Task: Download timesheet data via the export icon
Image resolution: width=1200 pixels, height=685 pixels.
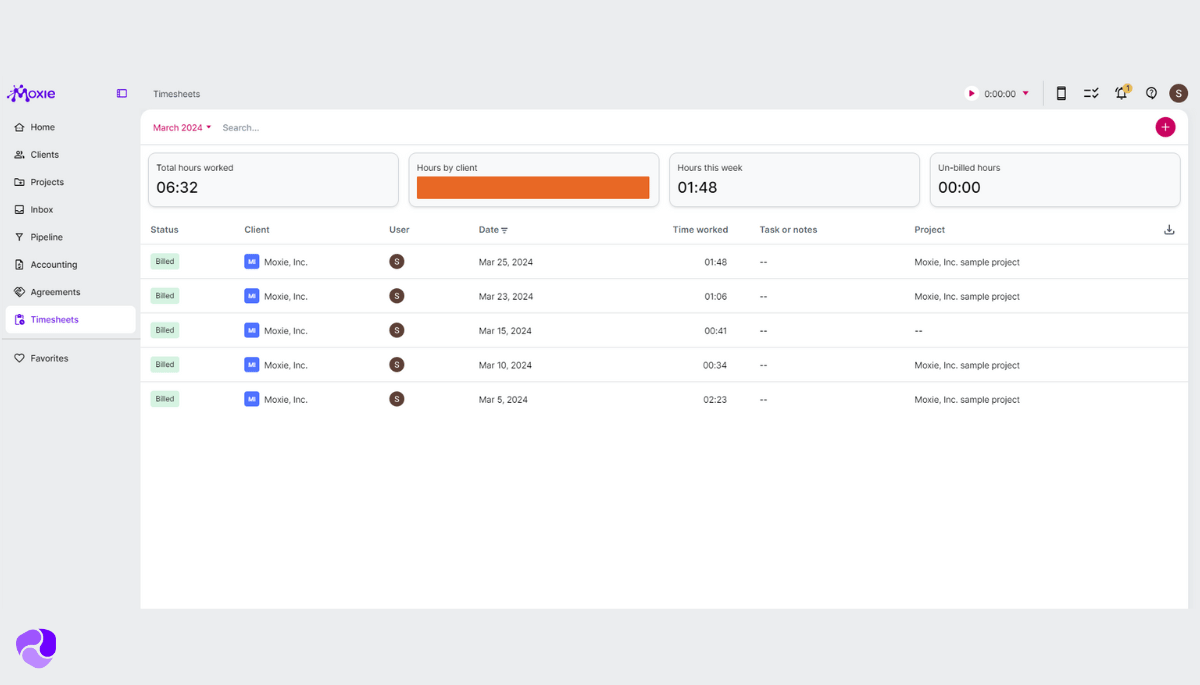Action: (x=1169, y=229)
